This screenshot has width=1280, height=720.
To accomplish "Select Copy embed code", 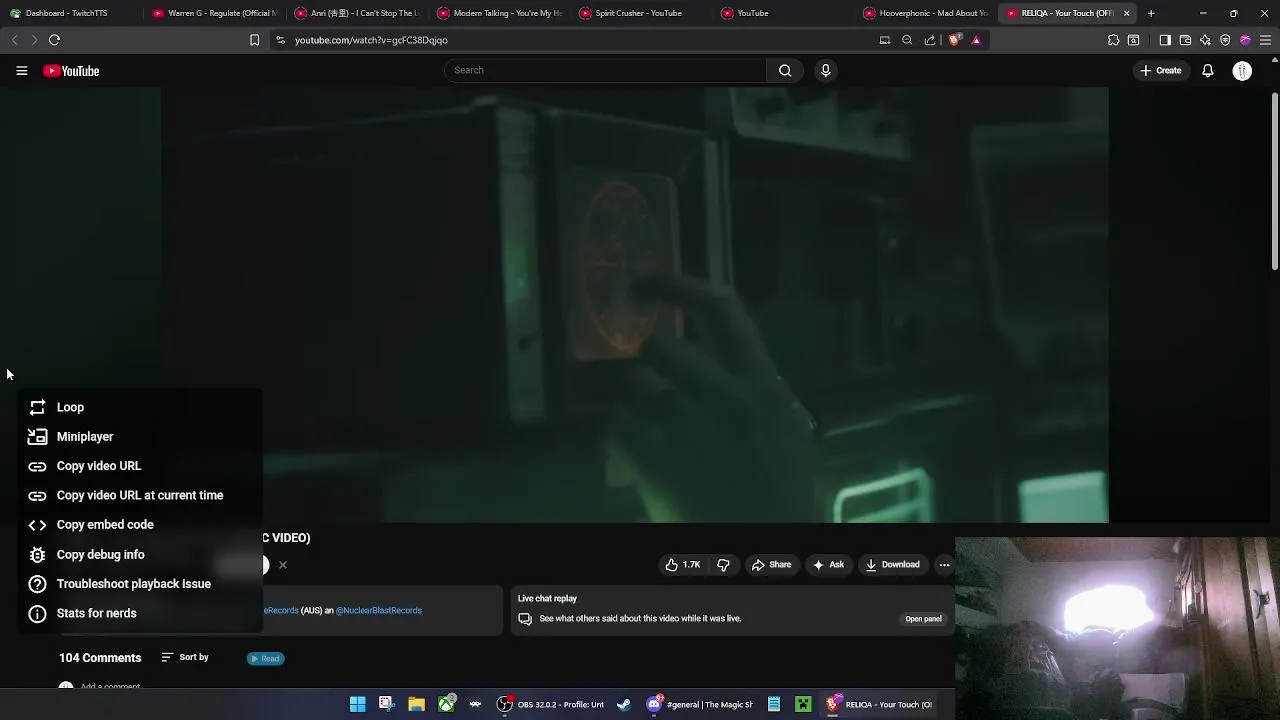I will pyautogui.click(x=141, y=525).
